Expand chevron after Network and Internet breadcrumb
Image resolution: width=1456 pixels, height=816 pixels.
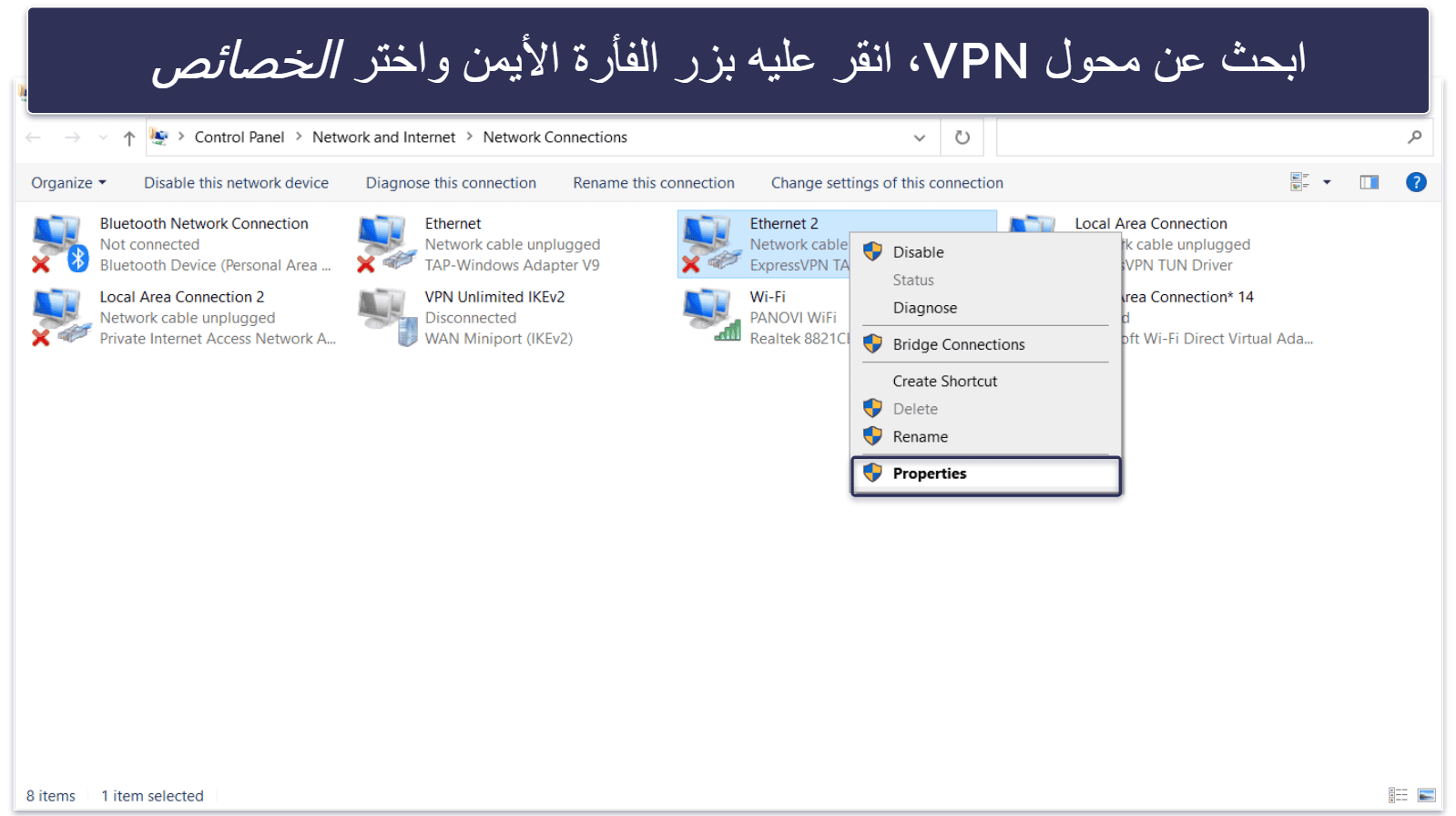point(469,137)
